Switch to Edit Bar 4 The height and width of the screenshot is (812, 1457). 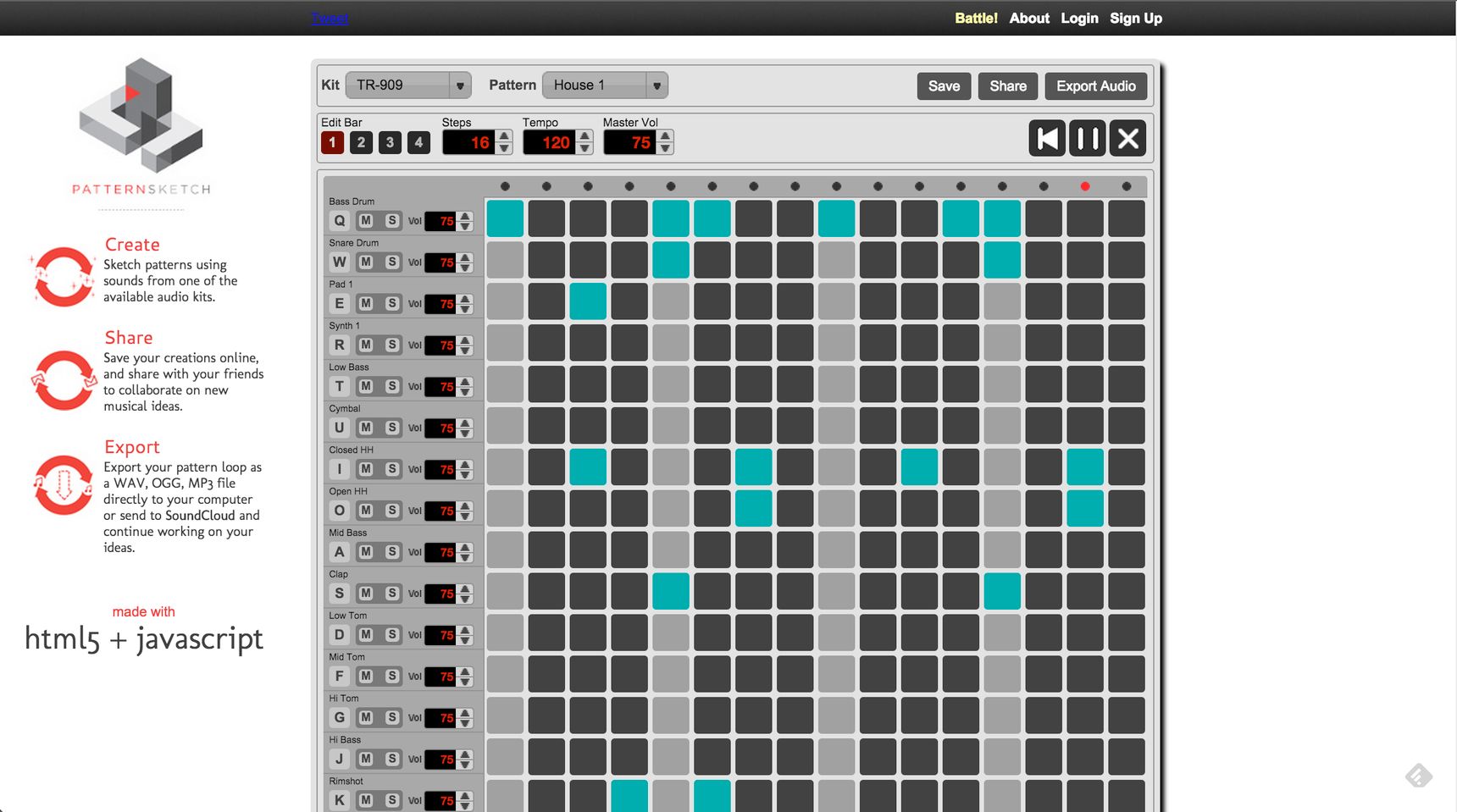pos(418,142)
